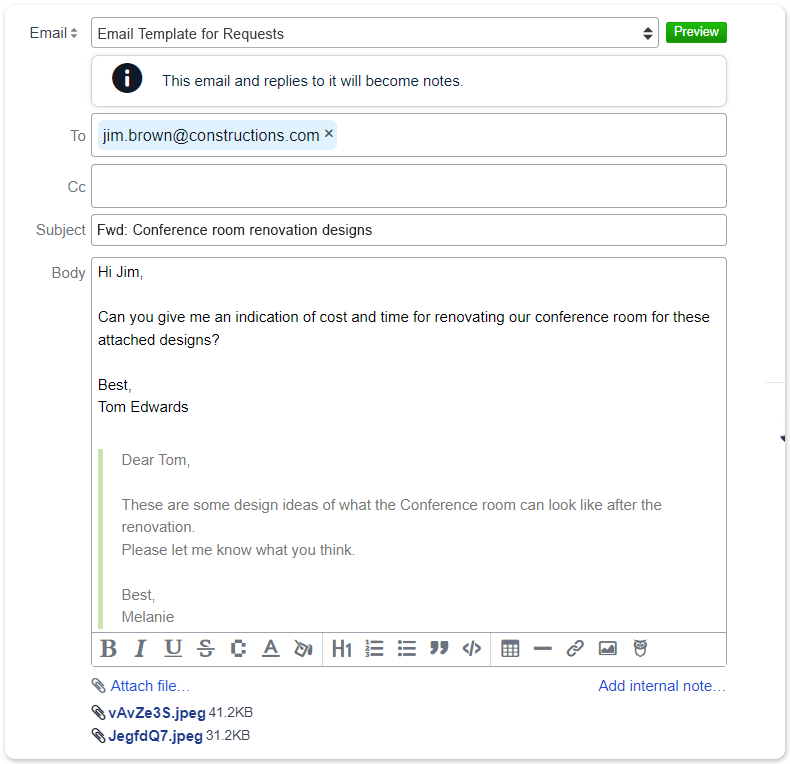Apply strikethrough formatting
Viewport: 790px width, 764px height.
tap(206, 649)
